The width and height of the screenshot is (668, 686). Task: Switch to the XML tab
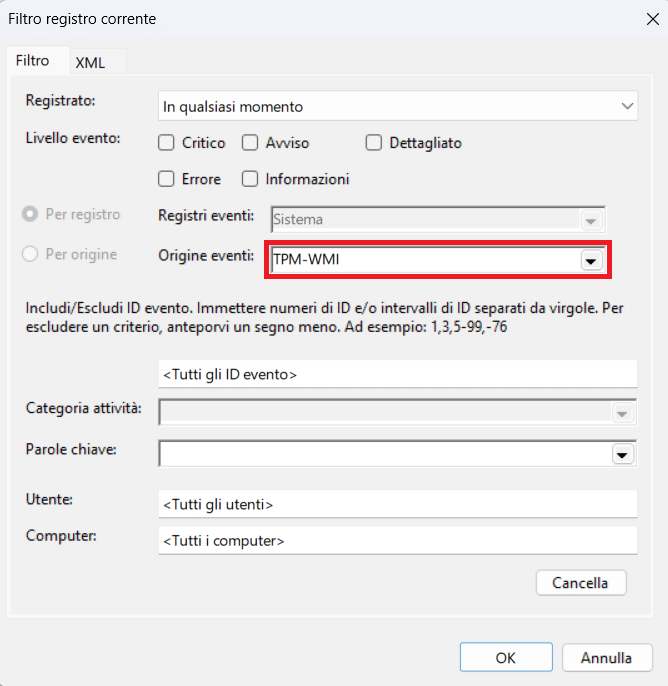(x=90, y=62)
